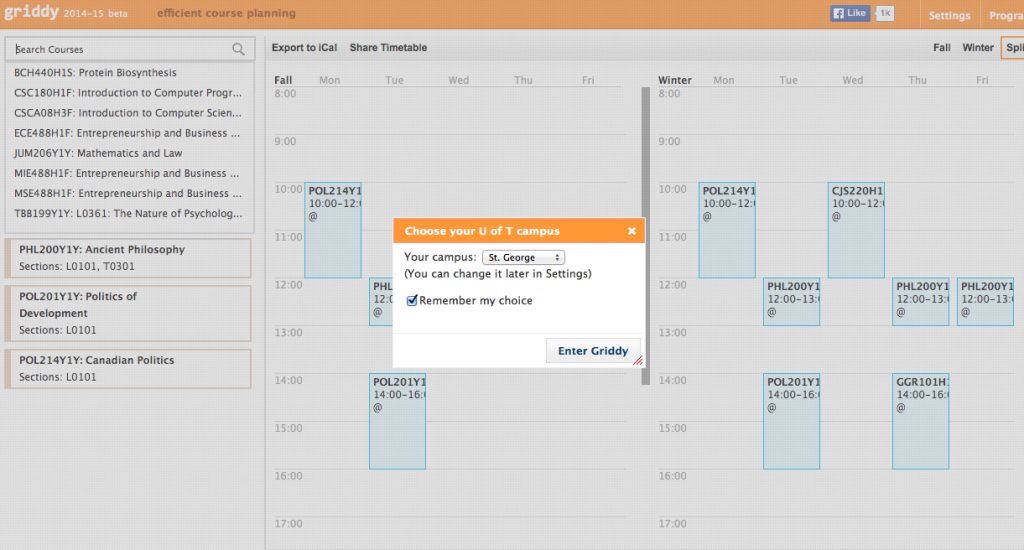
Task: Close the campus chooser dialog
Action: [631, 231]
